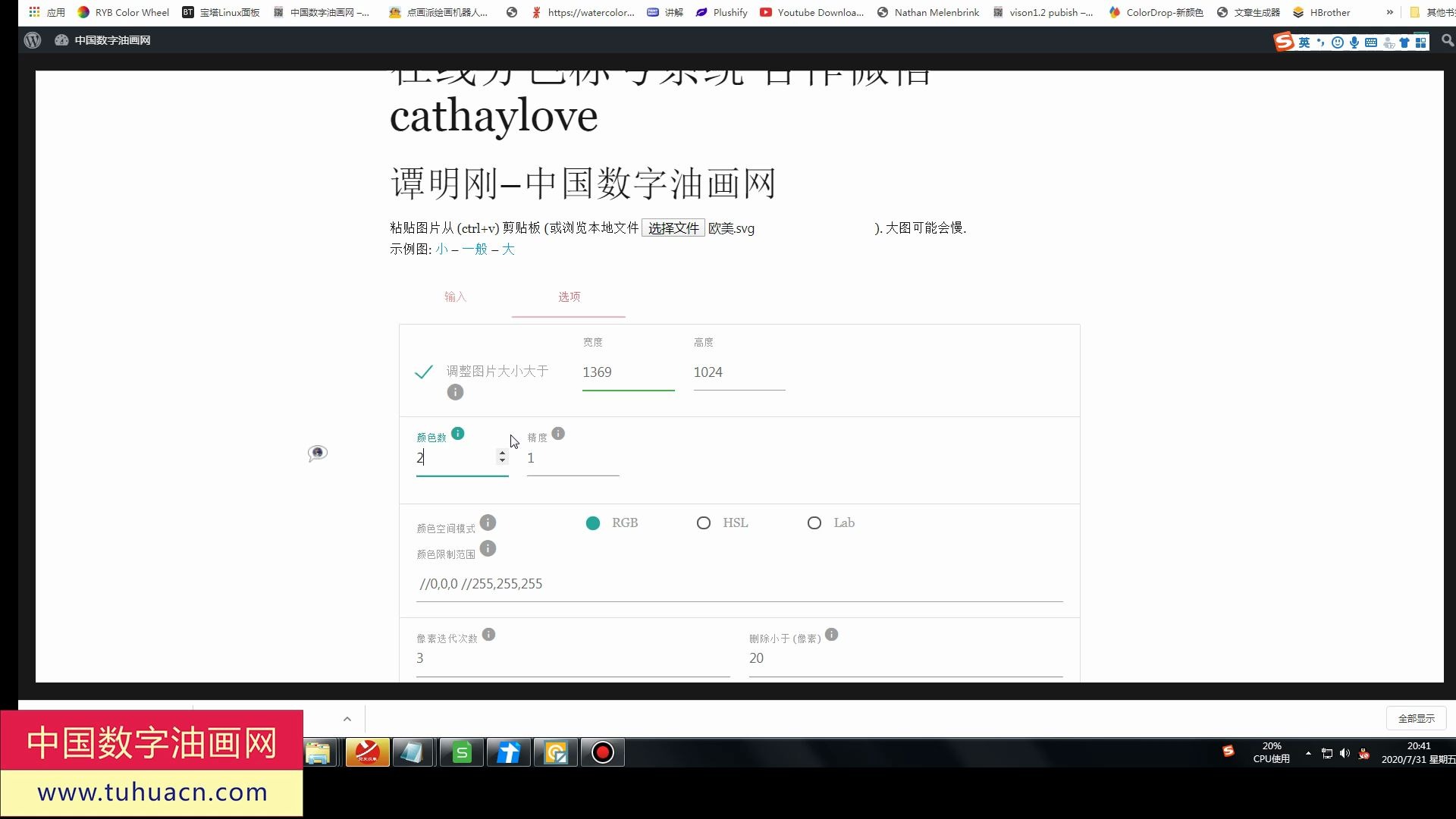Open HBrother bookmark
This screenshot has height=819, width=1456.
click(1321, 12)
